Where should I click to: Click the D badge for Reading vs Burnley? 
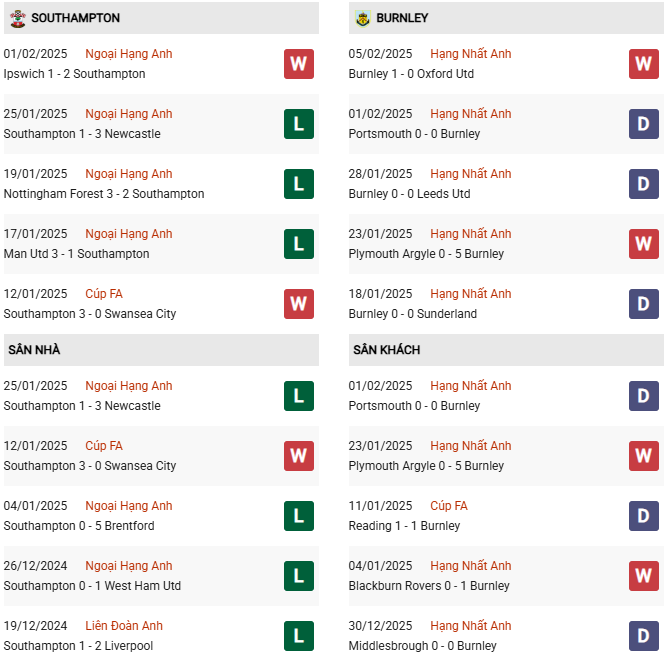coord(644,516)
